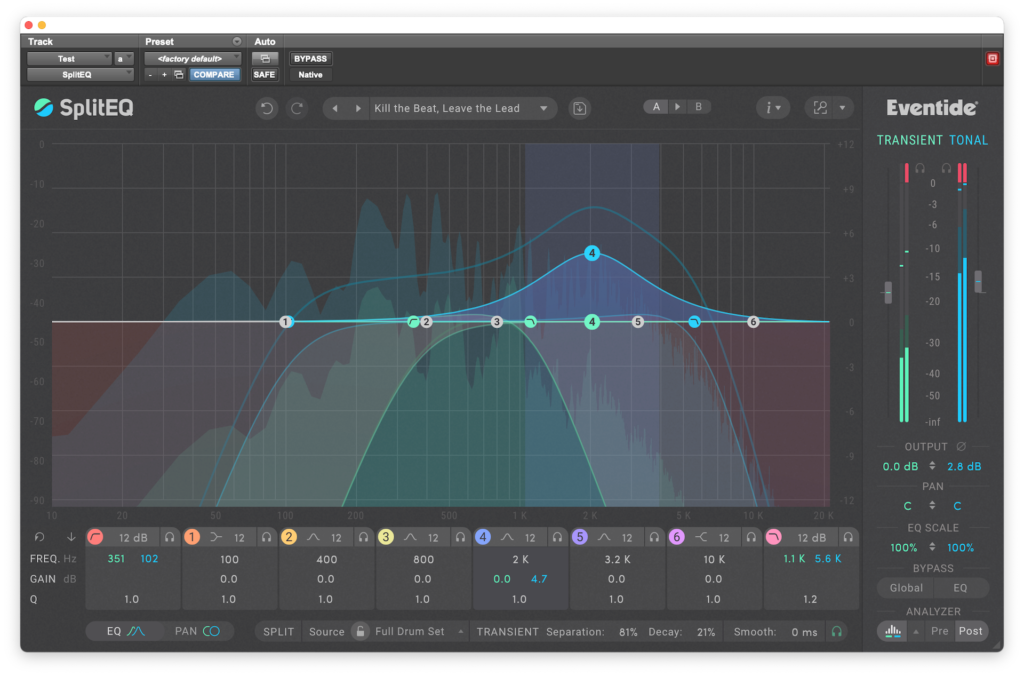Click the tonal output level fader
Screen dimensions: 1024x676
click(979, 282)
